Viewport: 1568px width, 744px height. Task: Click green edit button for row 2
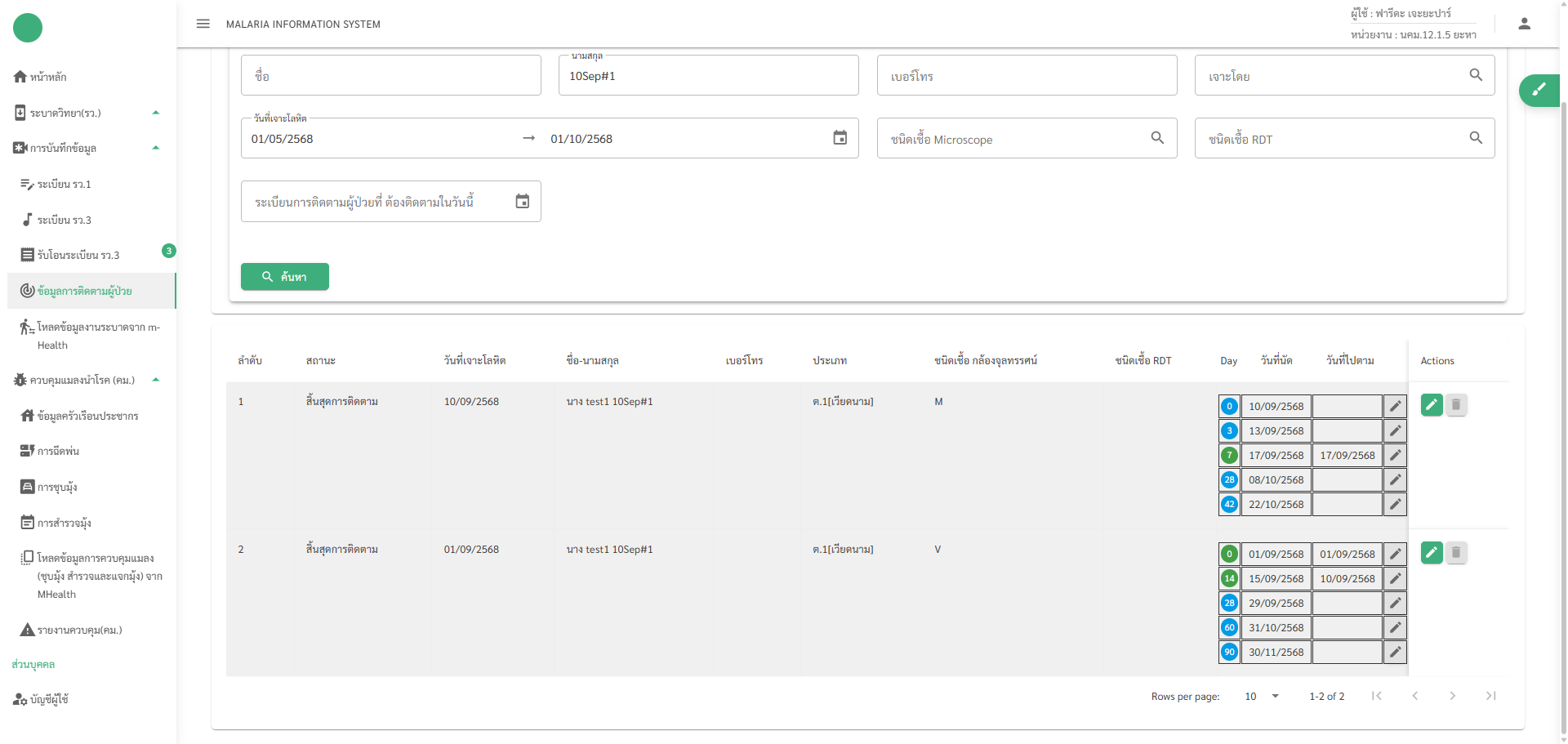[1432, 553]
